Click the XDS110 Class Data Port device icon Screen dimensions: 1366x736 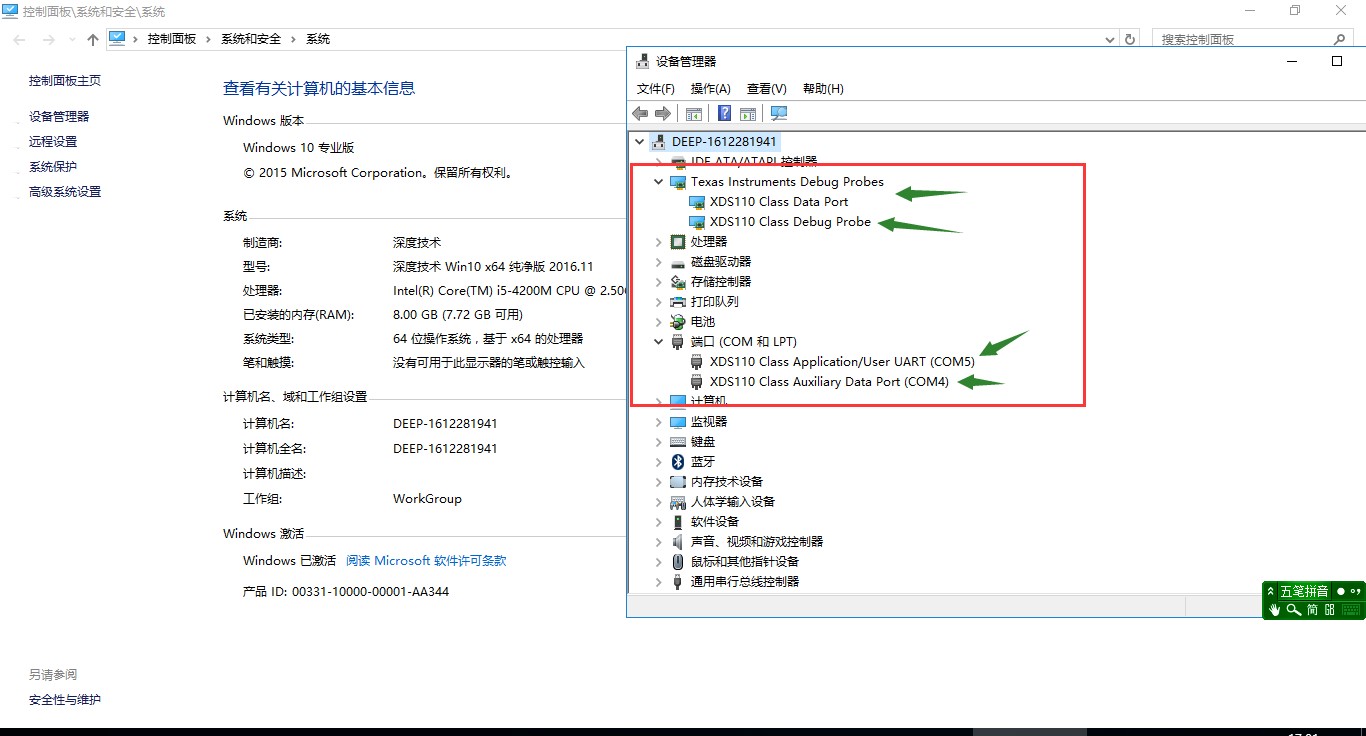point(697,202)
